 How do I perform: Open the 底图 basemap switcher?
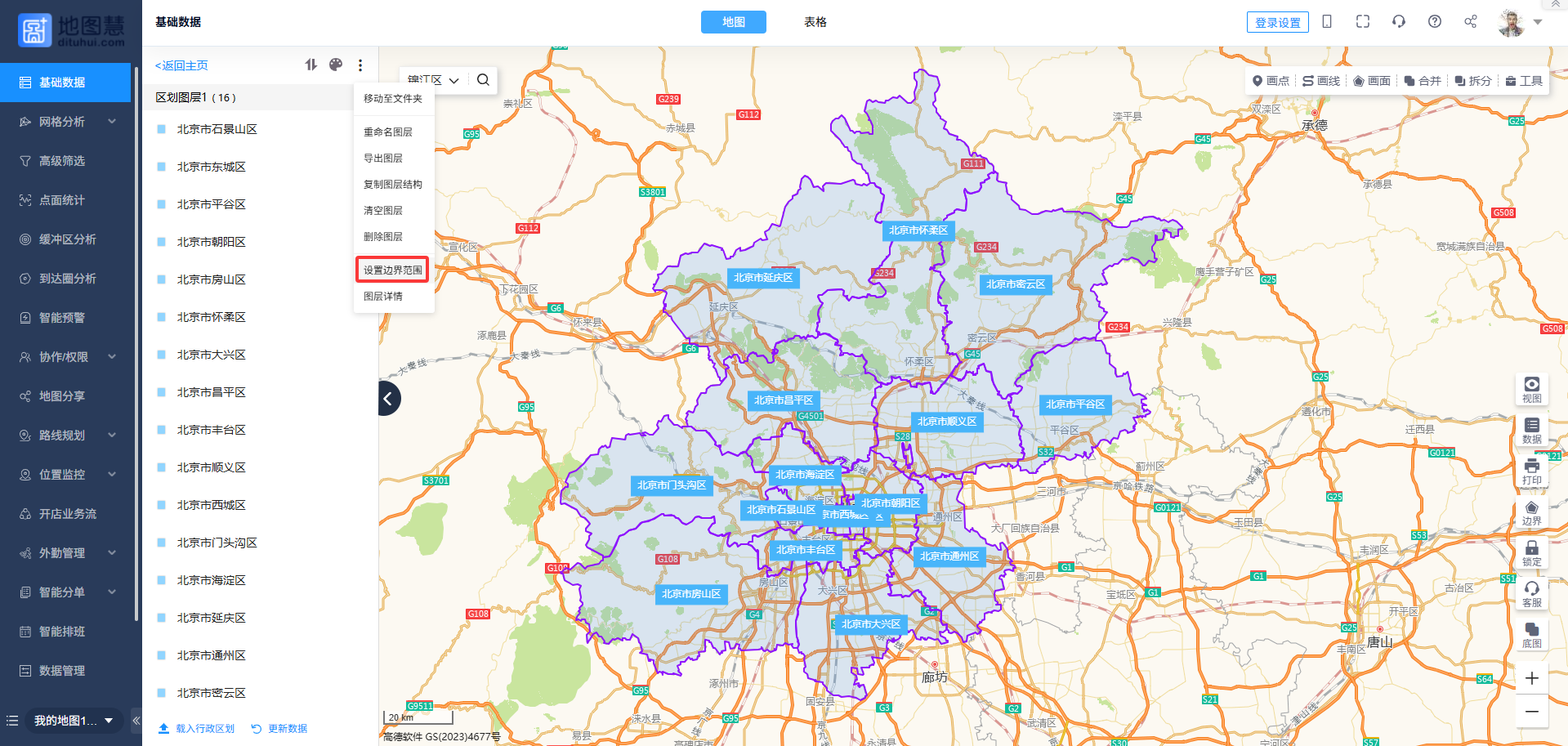(x=1531, y=635)
